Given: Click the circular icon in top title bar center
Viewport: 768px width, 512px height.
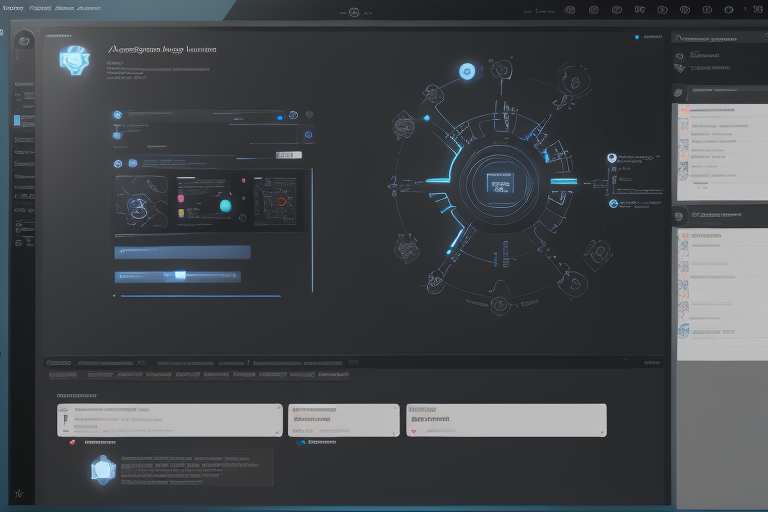Looking at the screenshot, I should point(353,12).
